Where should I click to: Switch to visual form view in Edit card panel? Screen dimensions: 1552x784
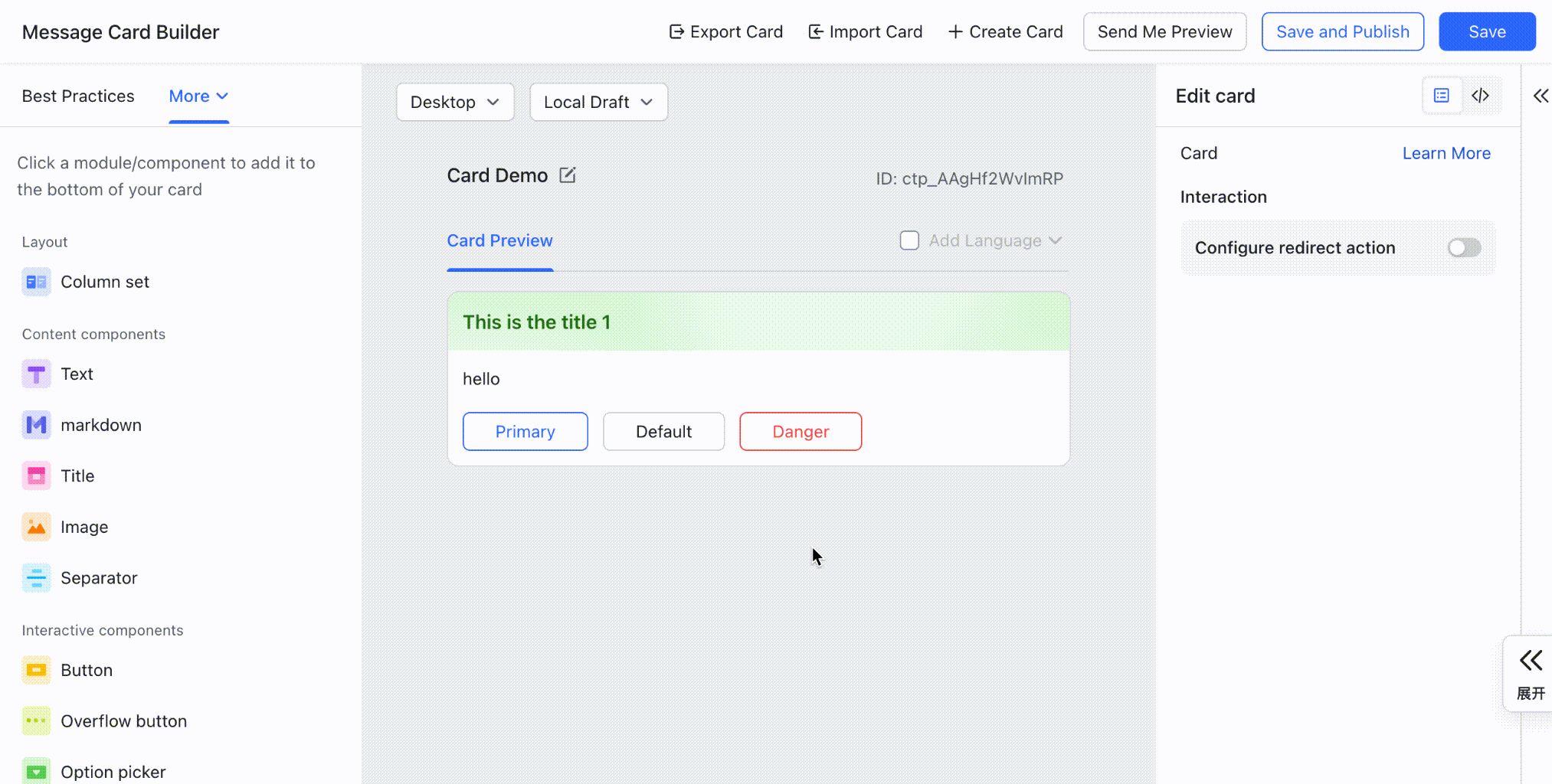pyautogui.click(x=1442, y=96)
